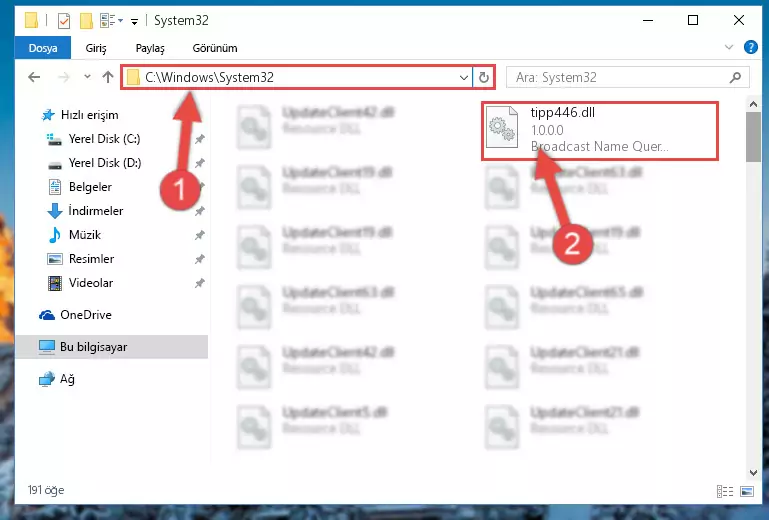Image resolution: width=769 pixels, height=520 pixels.
Task: Open the Görünüm ribbon tab
Action: [x=215, y=48]
